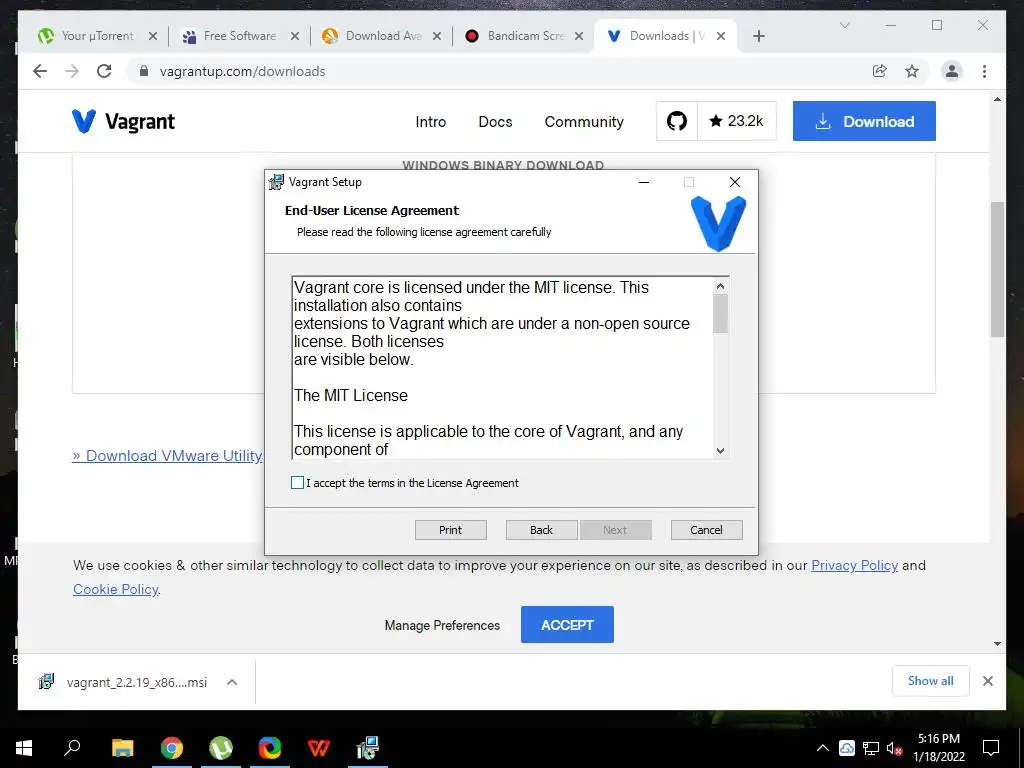1024x768 pixels.
Task: Click the Windows Installer taskbar icon
Action: [x=368, y=748]
